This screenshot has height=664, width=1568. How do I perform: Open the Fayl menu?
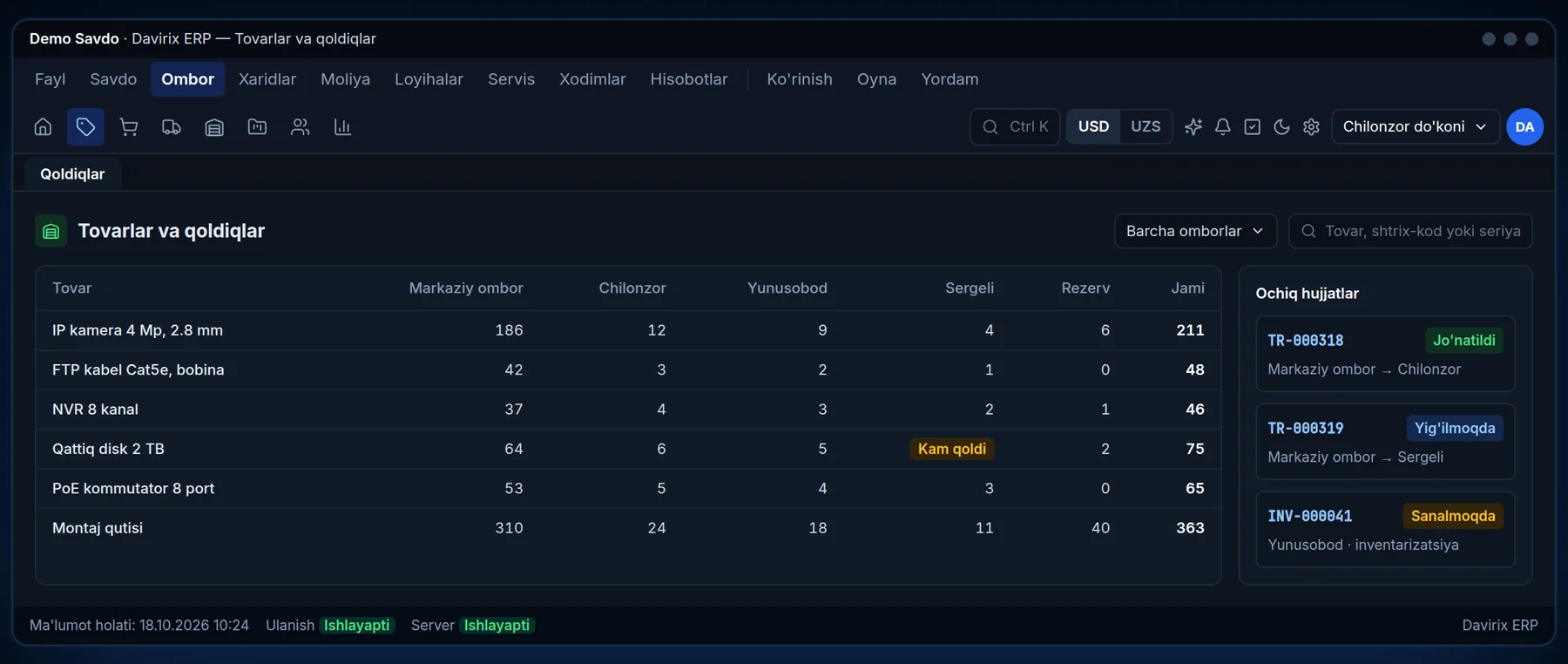[50, 79]
